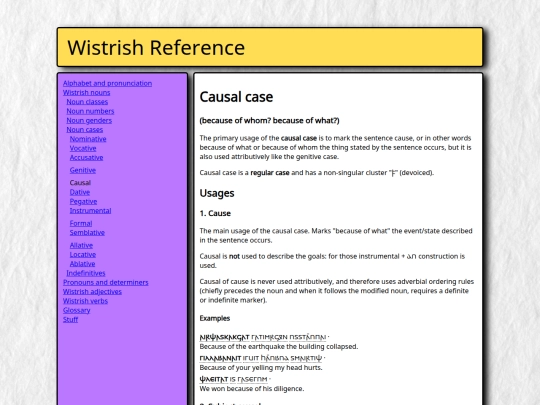Select the Nominative case link
540x405 pixels.
click(88, 139)
